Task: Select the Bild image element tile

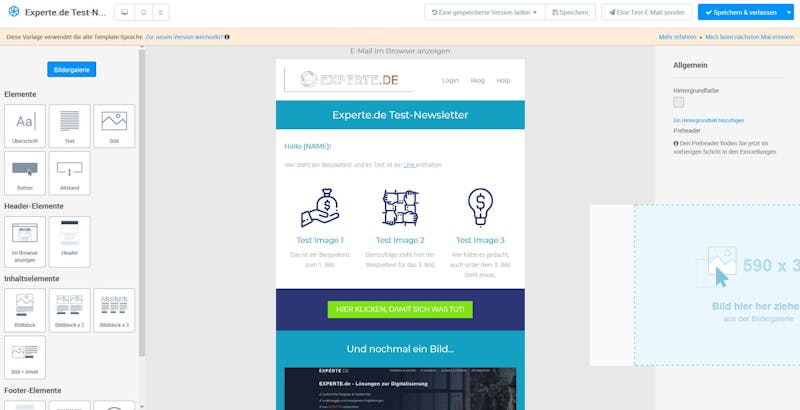Action: point(114,126)
